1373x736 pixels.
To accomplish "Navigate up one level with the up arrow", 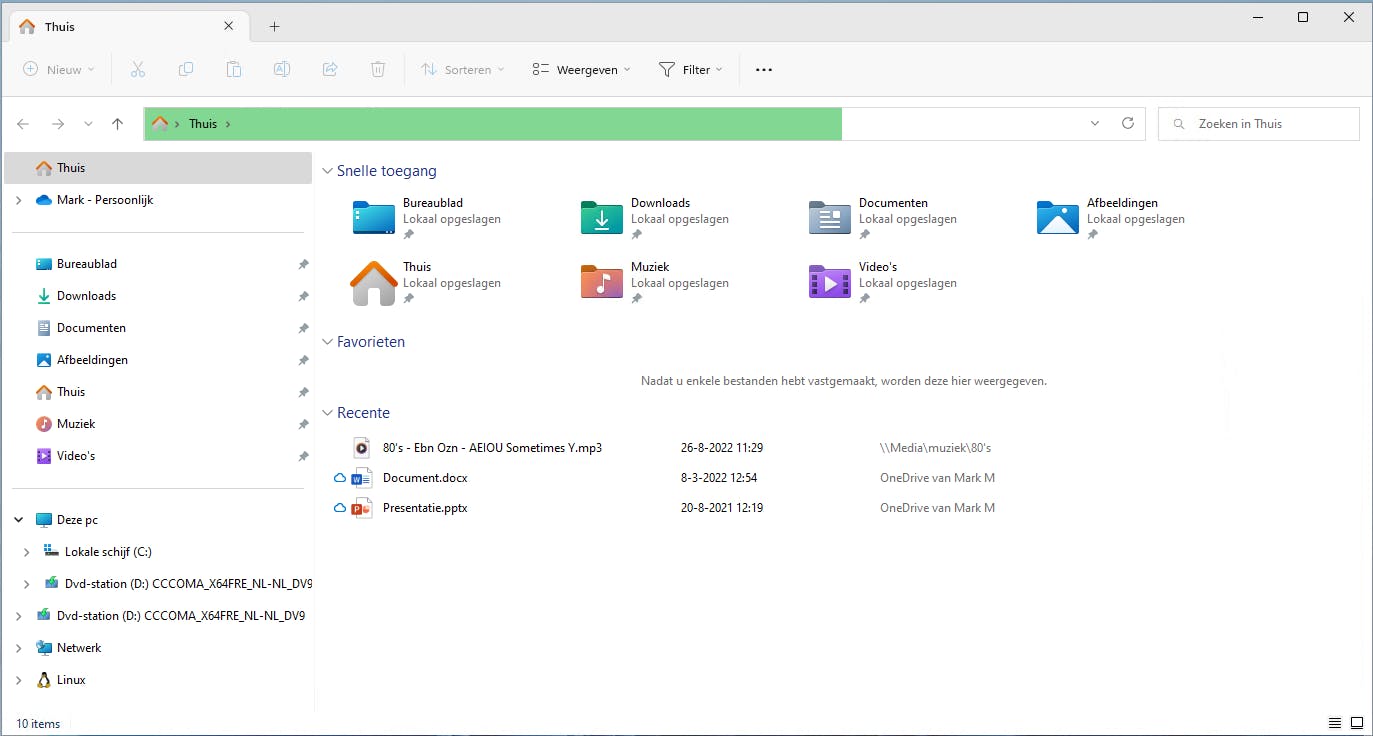I will pyautogui.click(x=118, y=124).
